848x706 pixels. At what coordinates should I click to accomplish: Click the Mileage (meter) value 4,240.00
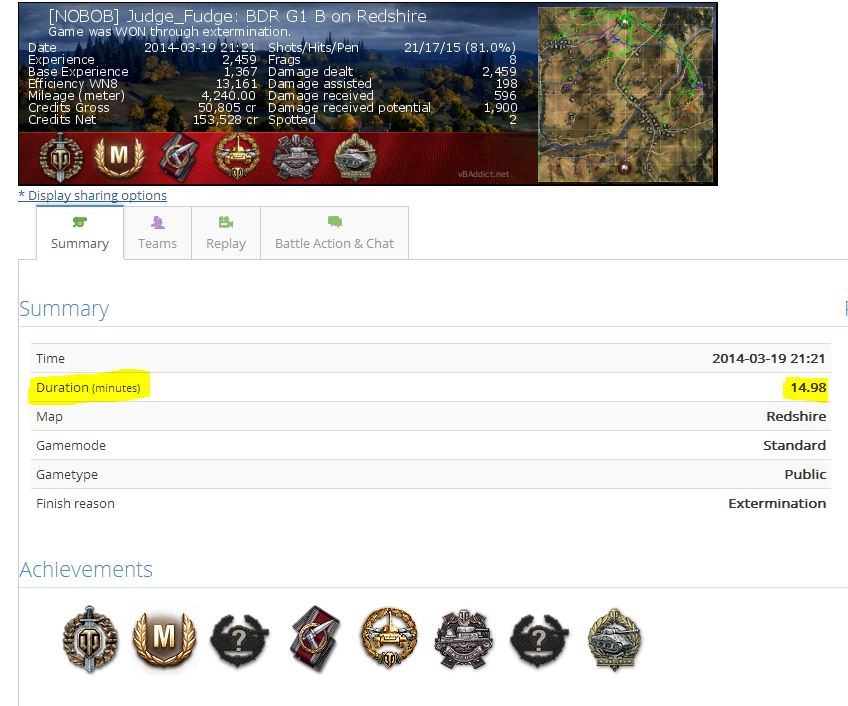pyautogui.click(x=228, y=95)
